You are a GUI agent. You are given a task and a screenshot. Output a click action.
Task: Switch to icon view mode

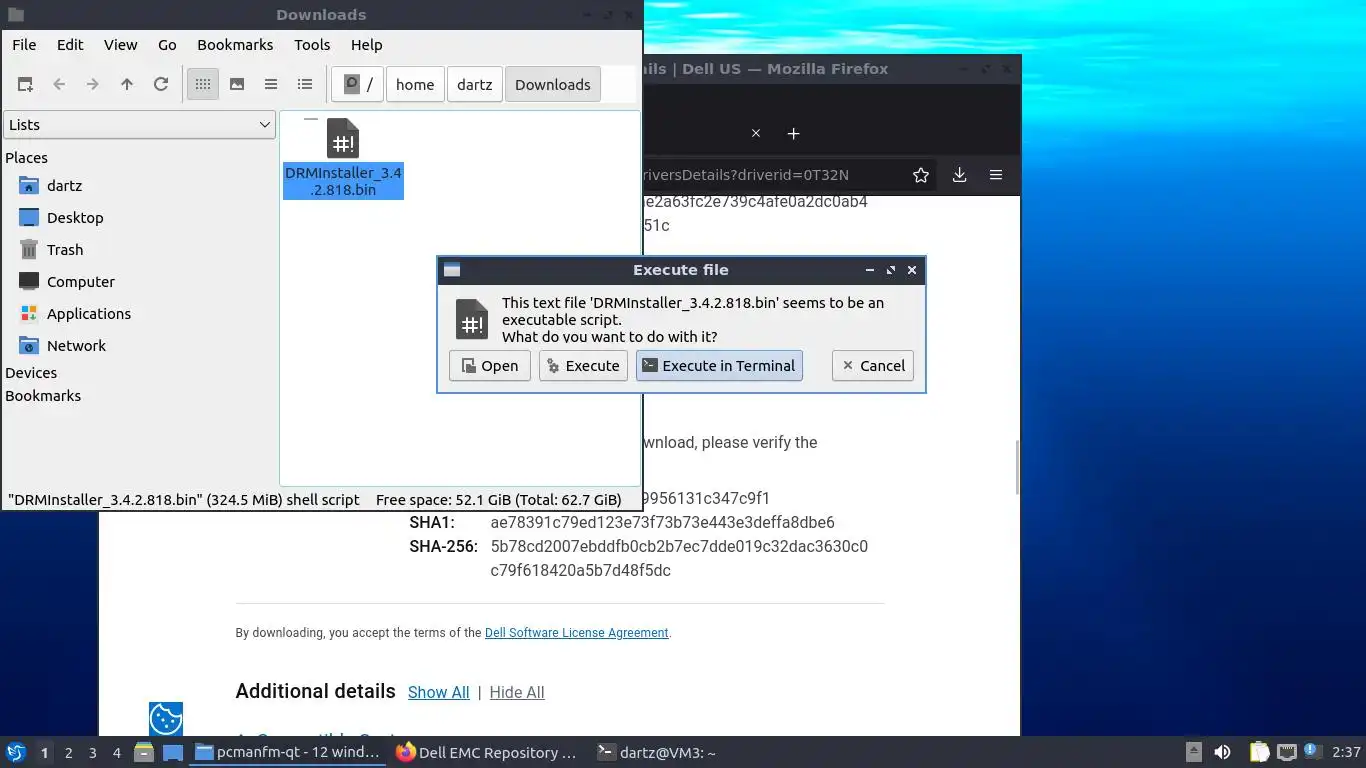point(203,85)
